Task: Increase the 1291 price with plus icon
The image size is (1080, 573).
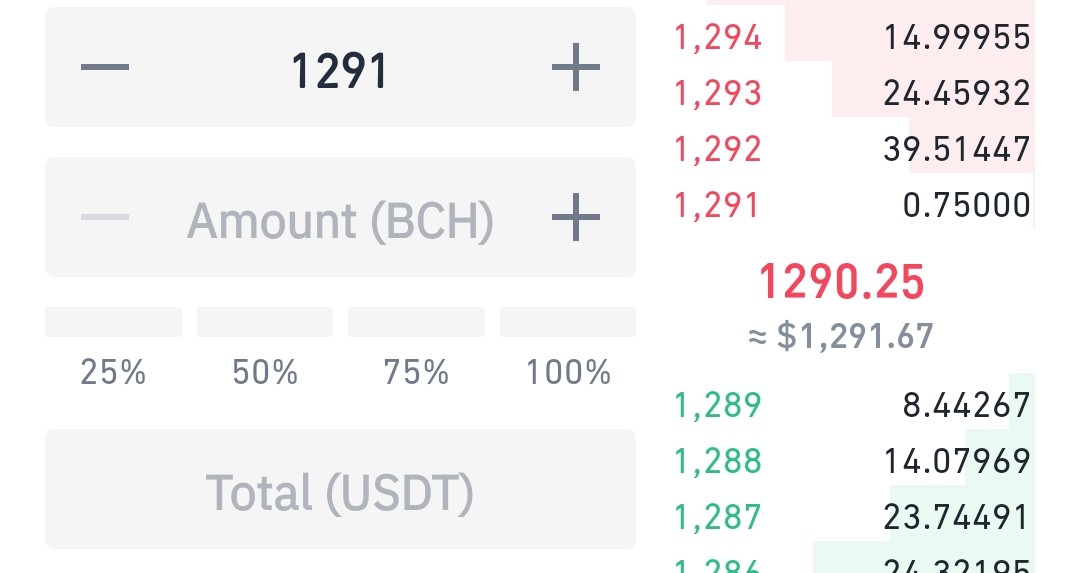Action: coord(576,67)
